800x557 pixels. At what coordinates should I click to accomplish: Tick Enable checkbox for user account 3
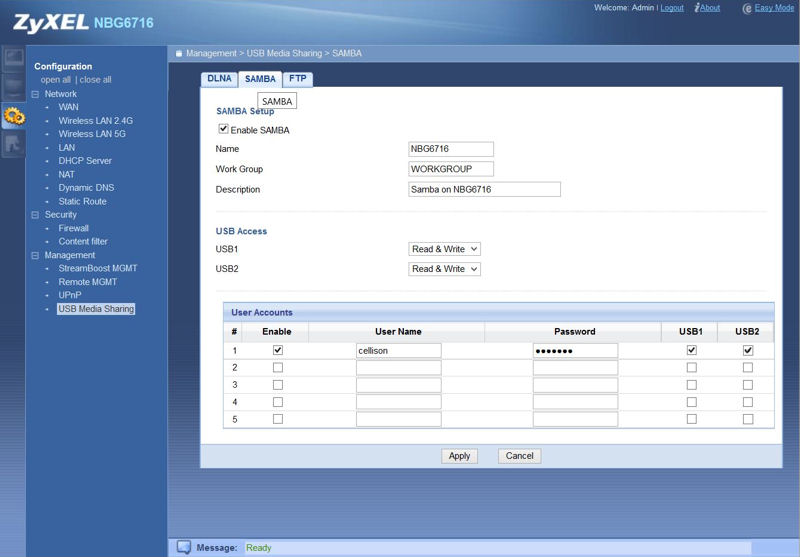[278, 385]
